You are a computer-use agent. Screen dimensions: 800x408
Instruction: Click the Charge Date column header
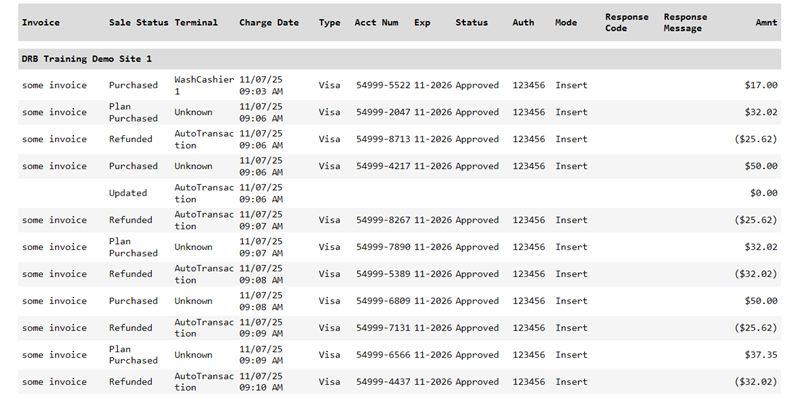(x=268, y=22)
